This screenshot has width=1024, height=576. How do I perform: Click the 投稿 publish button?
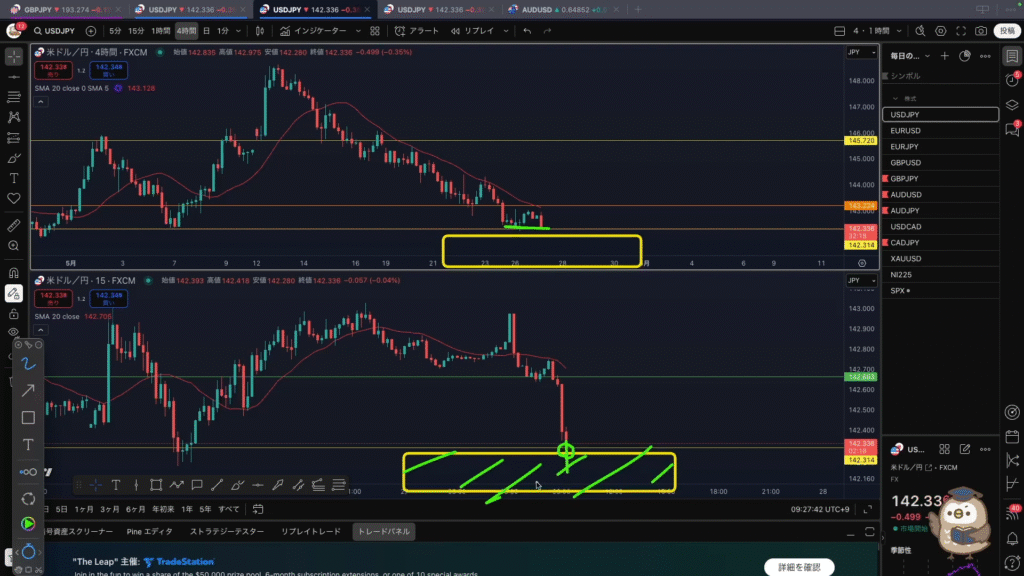[x=1007, y=31]
